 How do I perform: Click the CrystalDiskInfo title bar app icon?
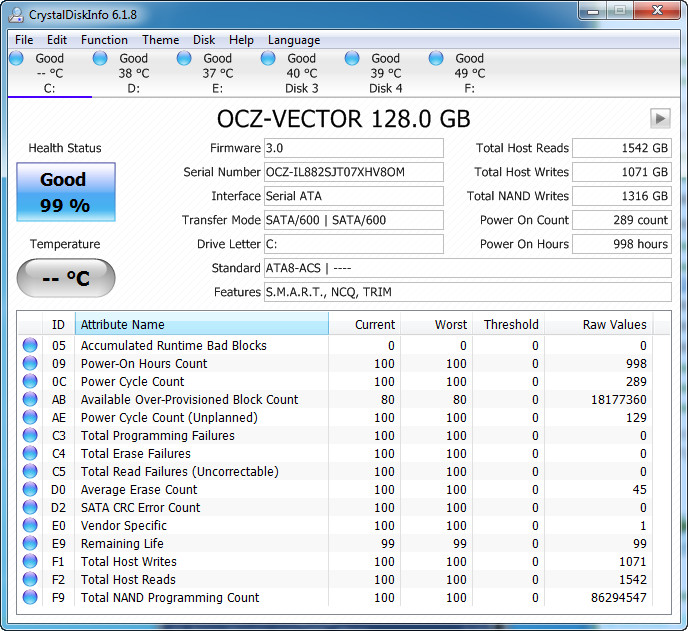(x=17, y=14)
